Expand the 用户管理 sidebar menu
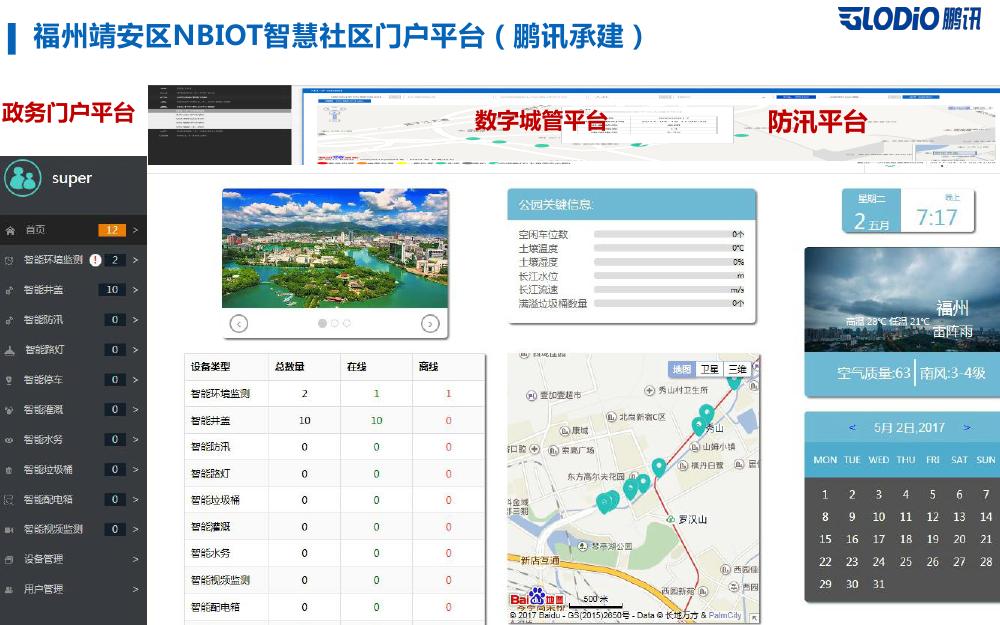The width and height of the screenshot is (1000, 625). [135, 589]
